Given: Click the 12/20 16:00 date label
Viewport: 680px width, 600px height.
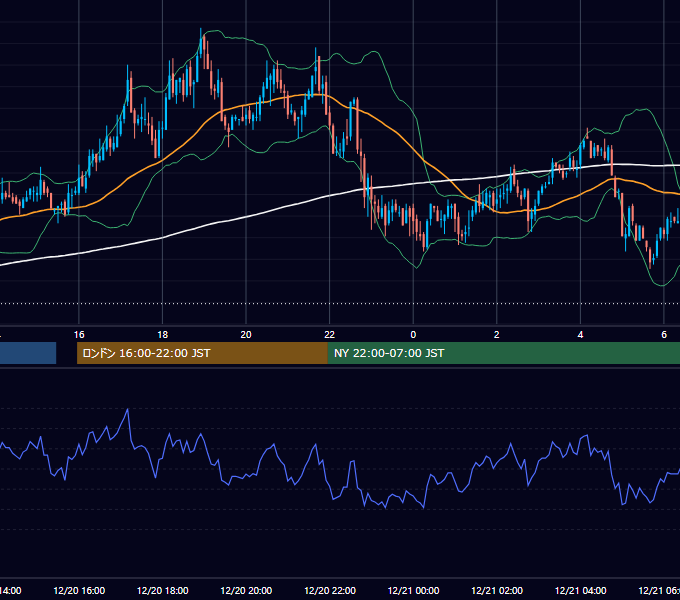Looking at the screenshot, I should [79, 590].
